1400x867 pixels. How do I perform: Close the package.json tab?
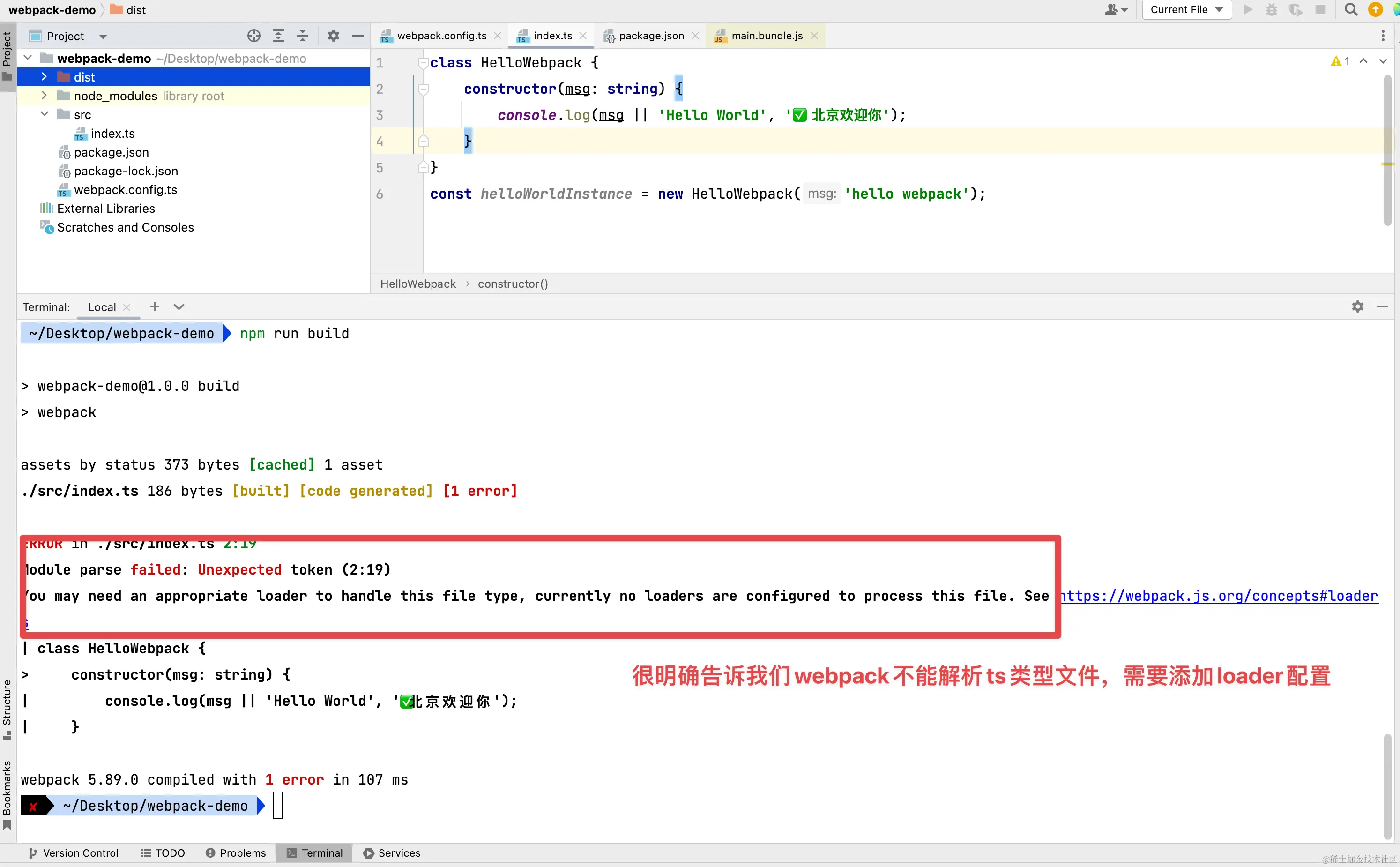click(695, 36)
